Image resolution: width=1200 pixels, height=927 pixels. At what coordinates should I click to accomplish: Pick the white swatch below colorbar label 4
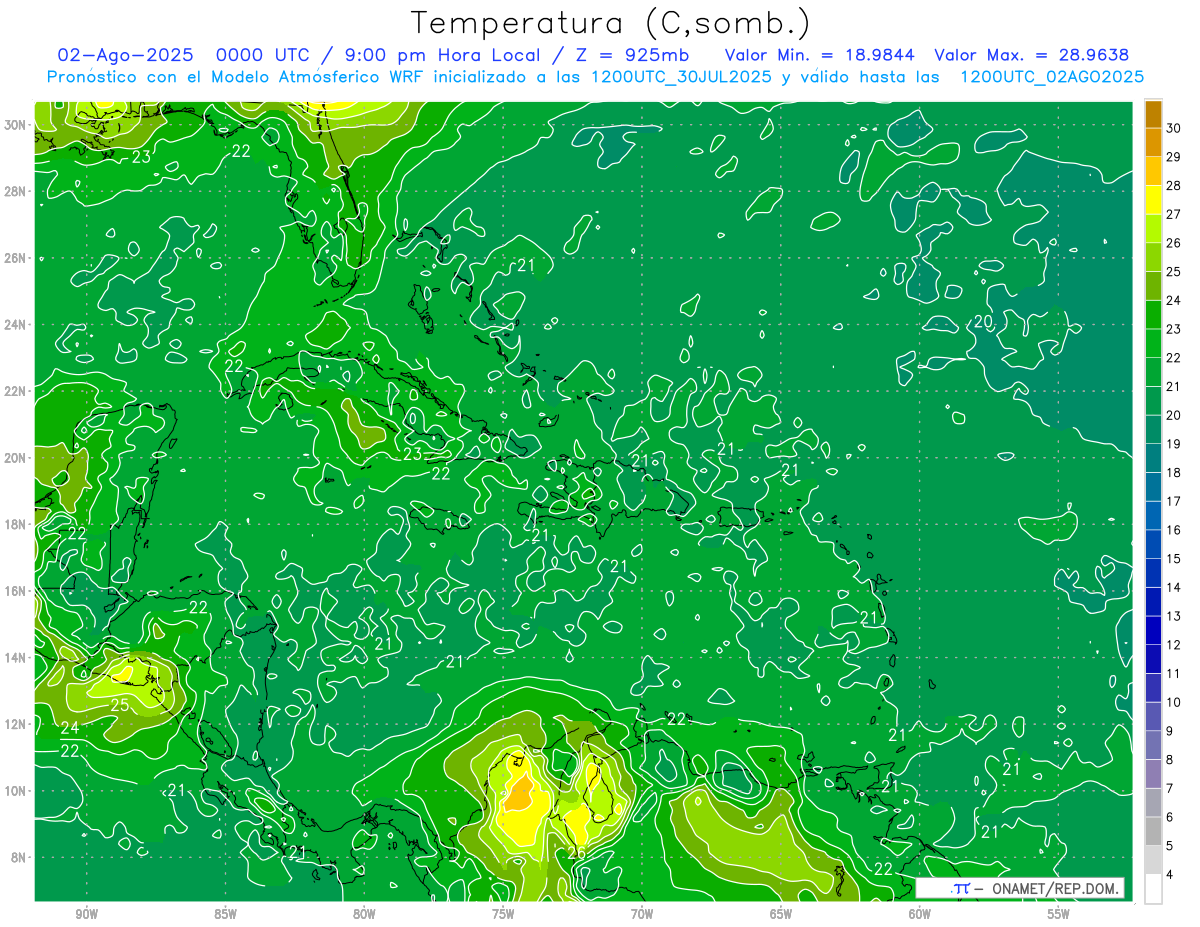click(x=1153, y=889)
